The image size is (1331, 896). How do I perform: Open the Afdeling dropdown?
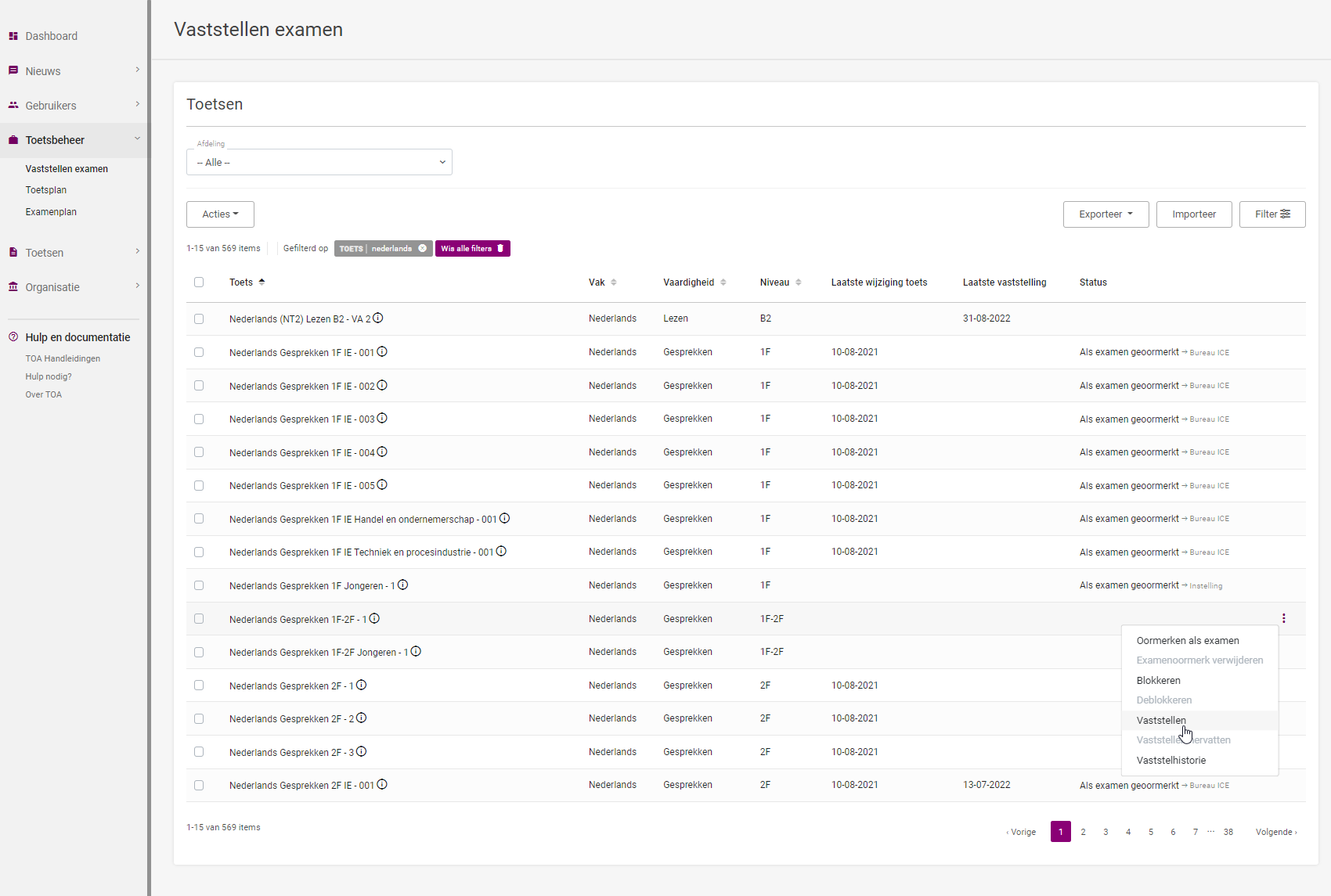[x=319, y=162]
